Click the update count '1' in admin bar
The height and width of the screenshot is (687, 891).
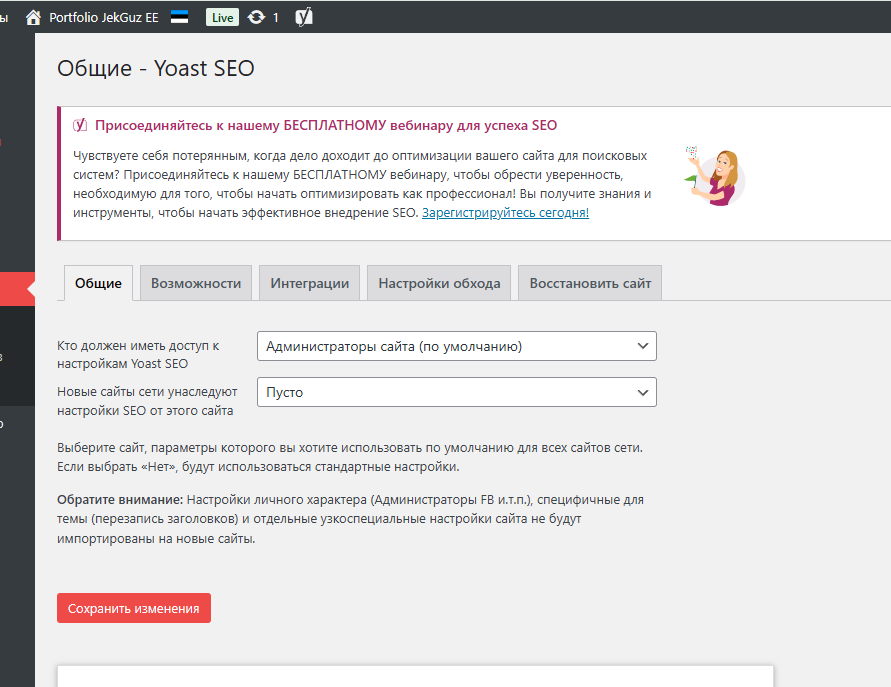pyautogui.click(x=276, y=18)
